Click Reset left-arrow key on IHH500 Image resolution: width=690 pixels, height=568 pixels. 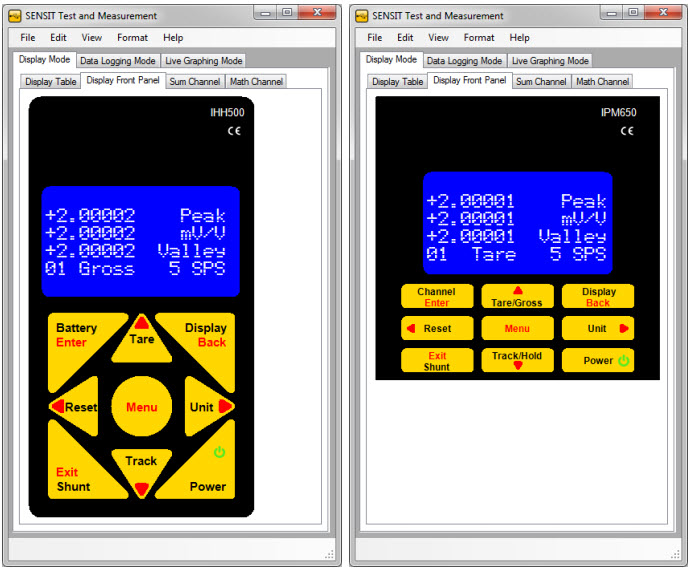tap(76, 407)
